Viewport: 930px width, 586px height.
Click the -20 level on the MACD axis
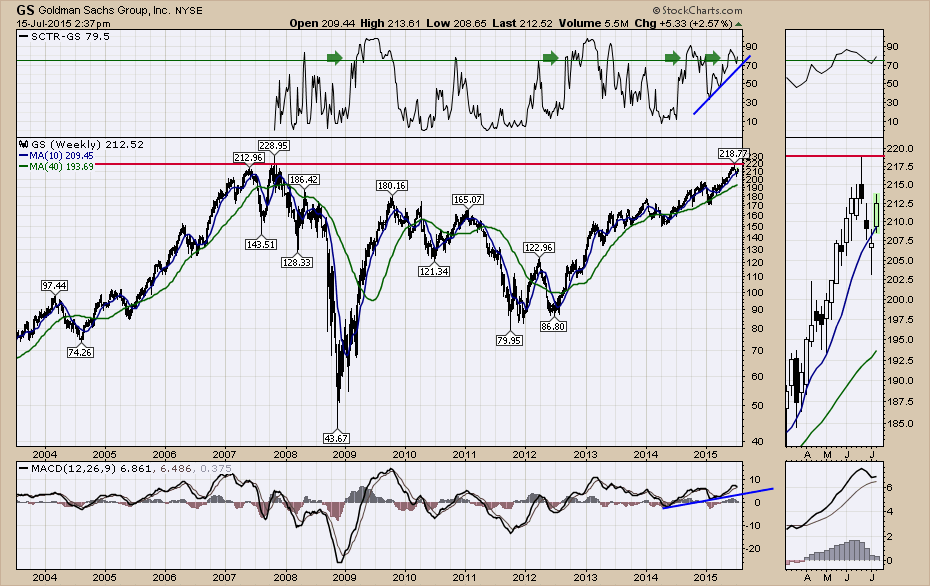click(754, 549)
